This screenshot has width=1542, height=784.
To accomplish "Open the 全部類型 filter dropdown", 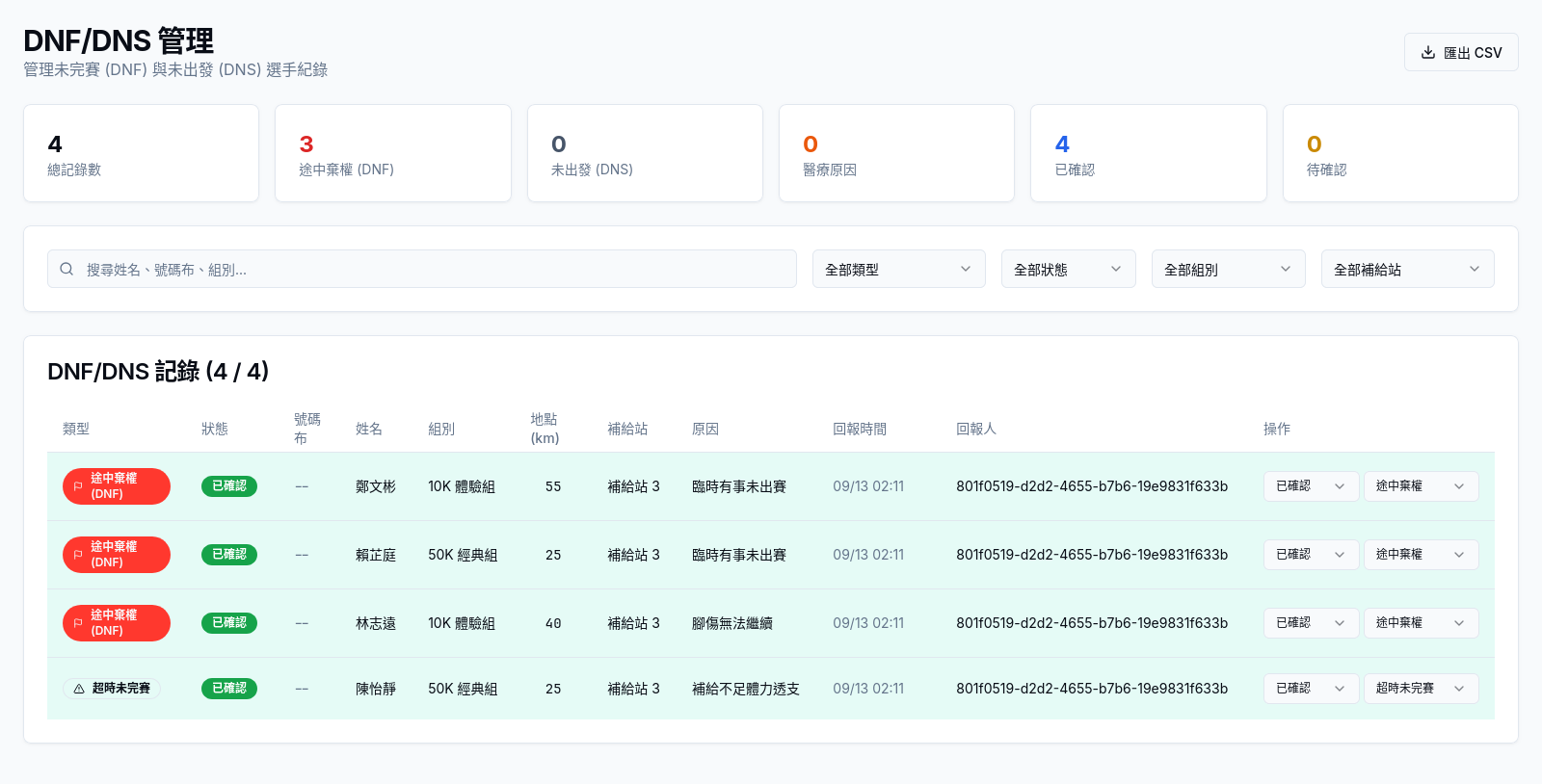I will 899,269.
